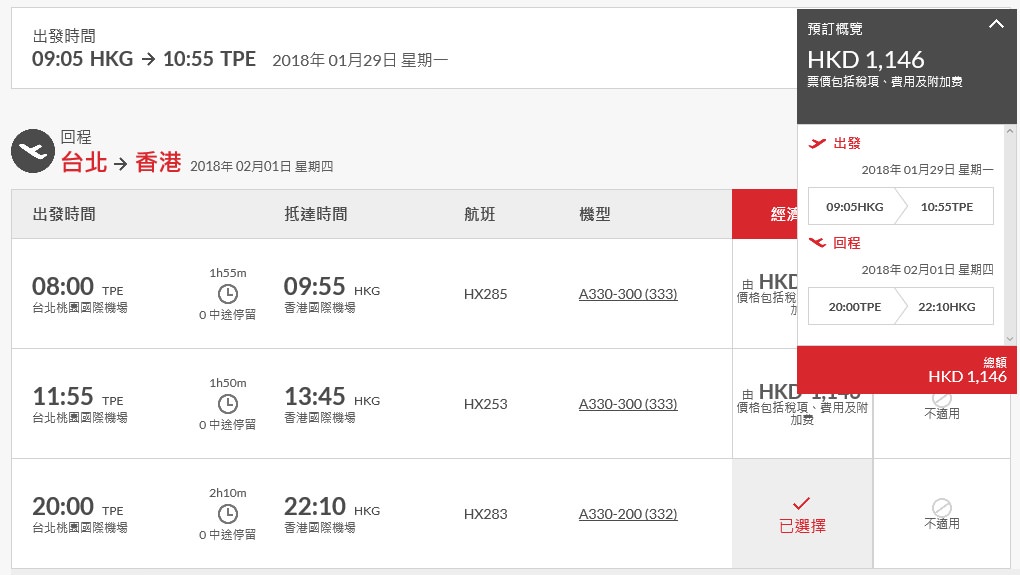This screenshot has height=575, width=1020.
Task: Click the red 回程 plane icon in summary
Action: tap(818, 242)
